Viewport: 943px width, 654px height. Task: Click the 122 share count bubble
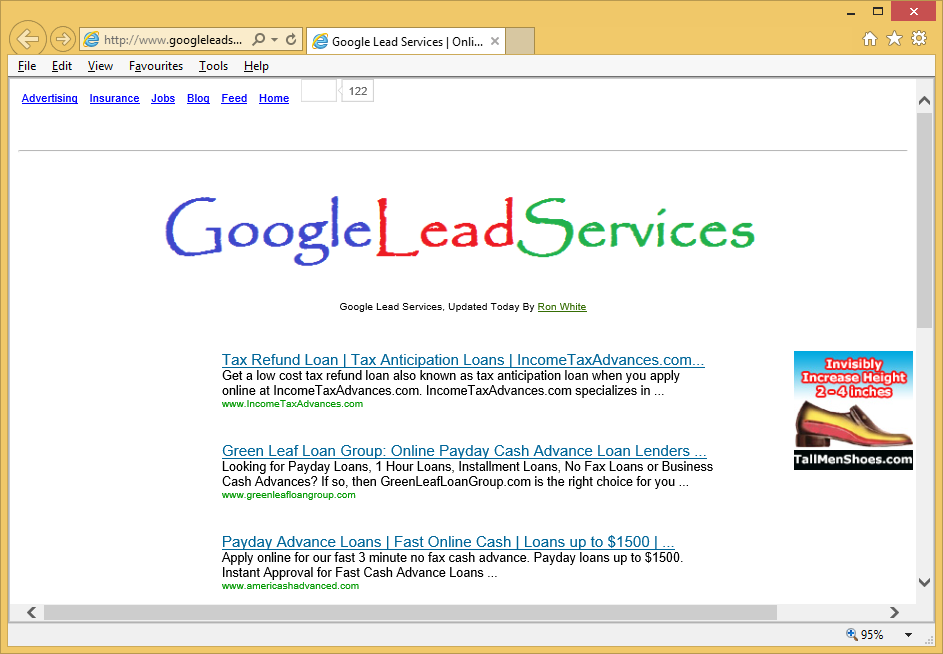point(358,91)
